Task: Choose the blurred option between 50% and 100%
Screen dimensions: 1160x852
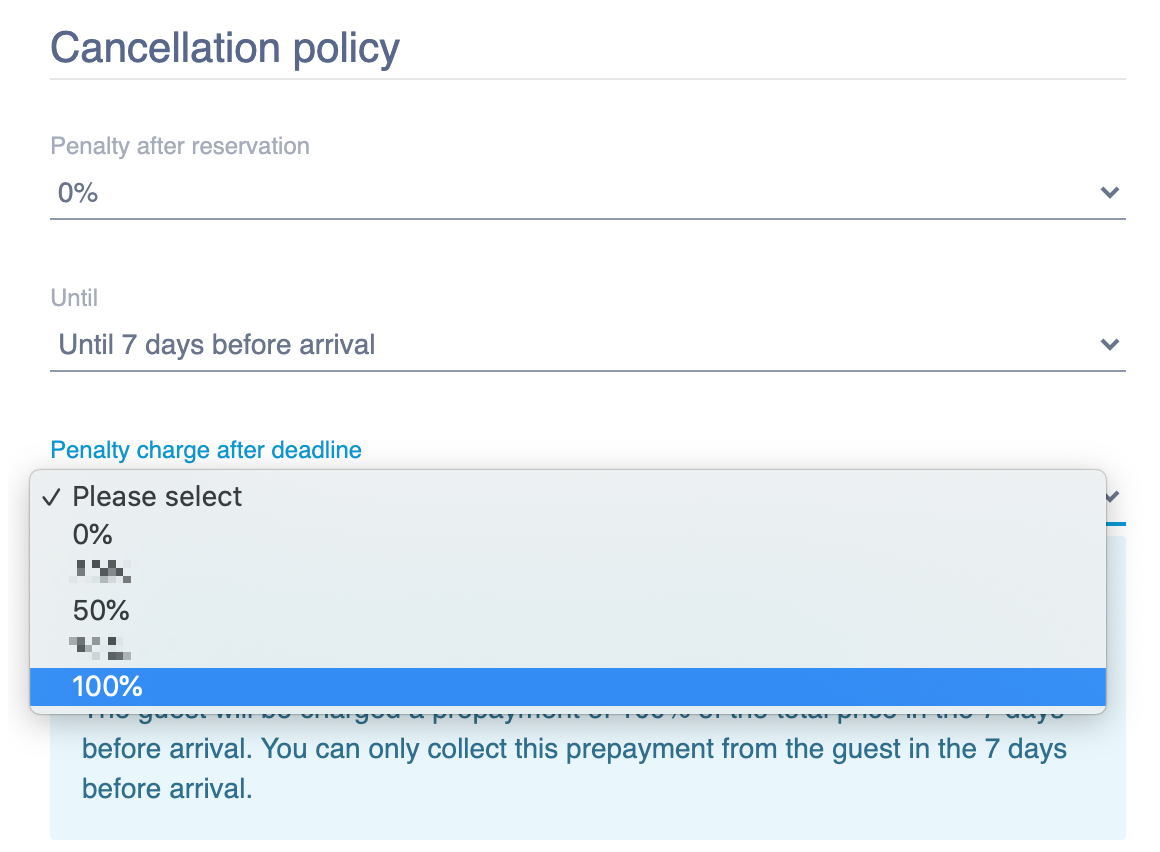Action: (101, 648)
